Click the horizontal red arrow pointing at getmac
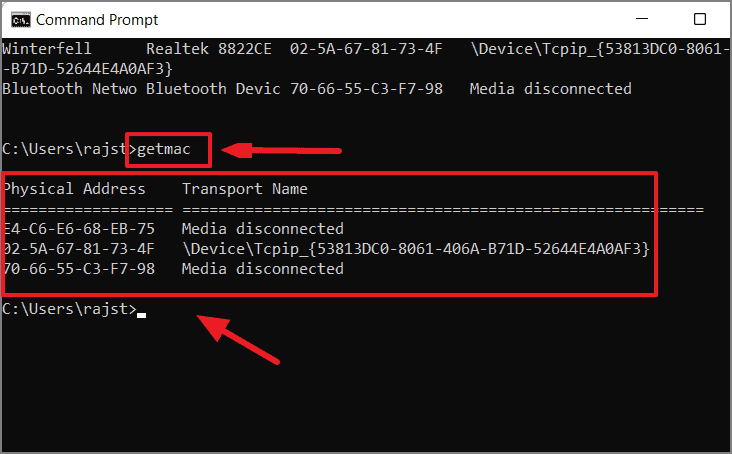The height and width of the screenshot is (454, 732). click(x=282, y=150)
